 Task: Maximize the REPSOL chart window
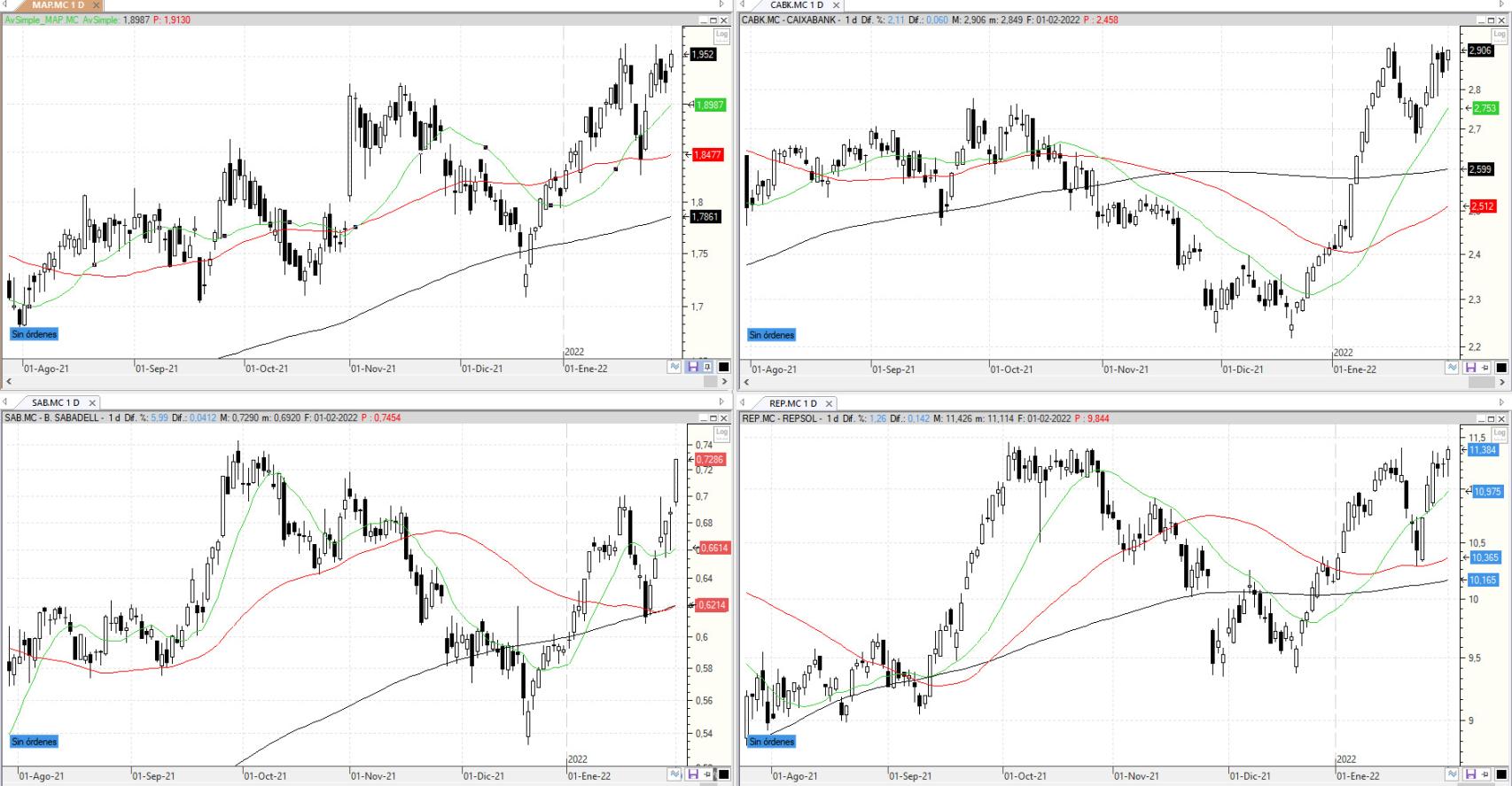1493,417
